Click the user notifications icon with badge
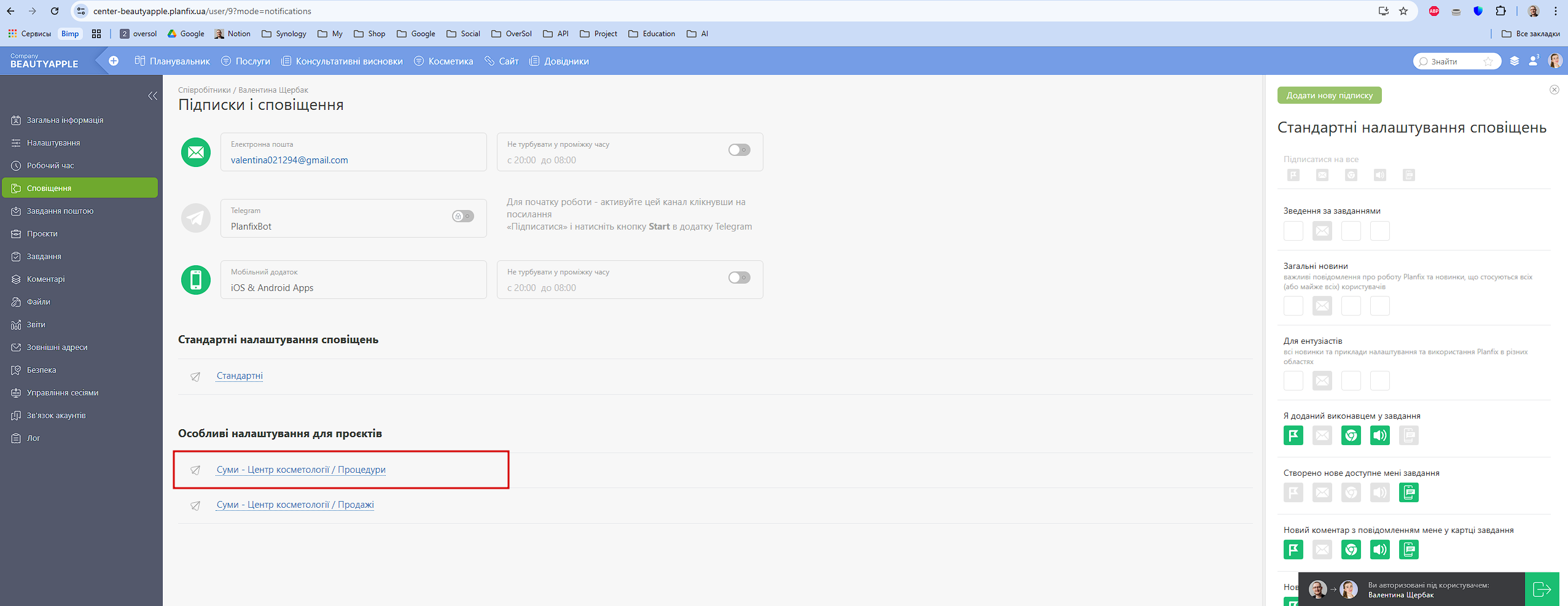This screenshot has width=1568, height=606. (1534, 61)
